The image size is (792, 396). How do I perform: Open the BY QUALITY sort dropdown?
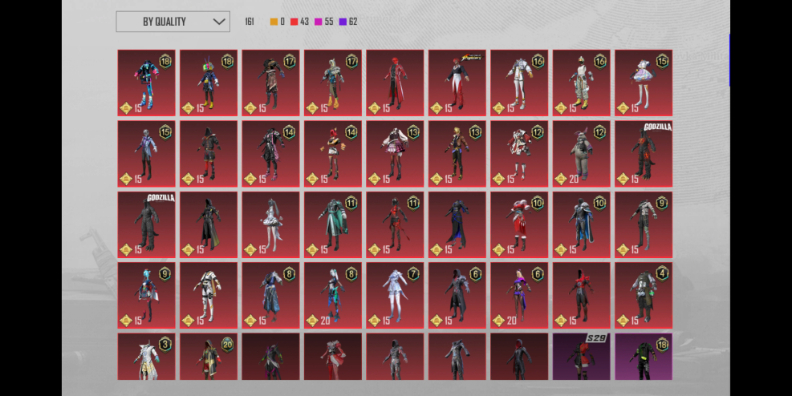173,22
